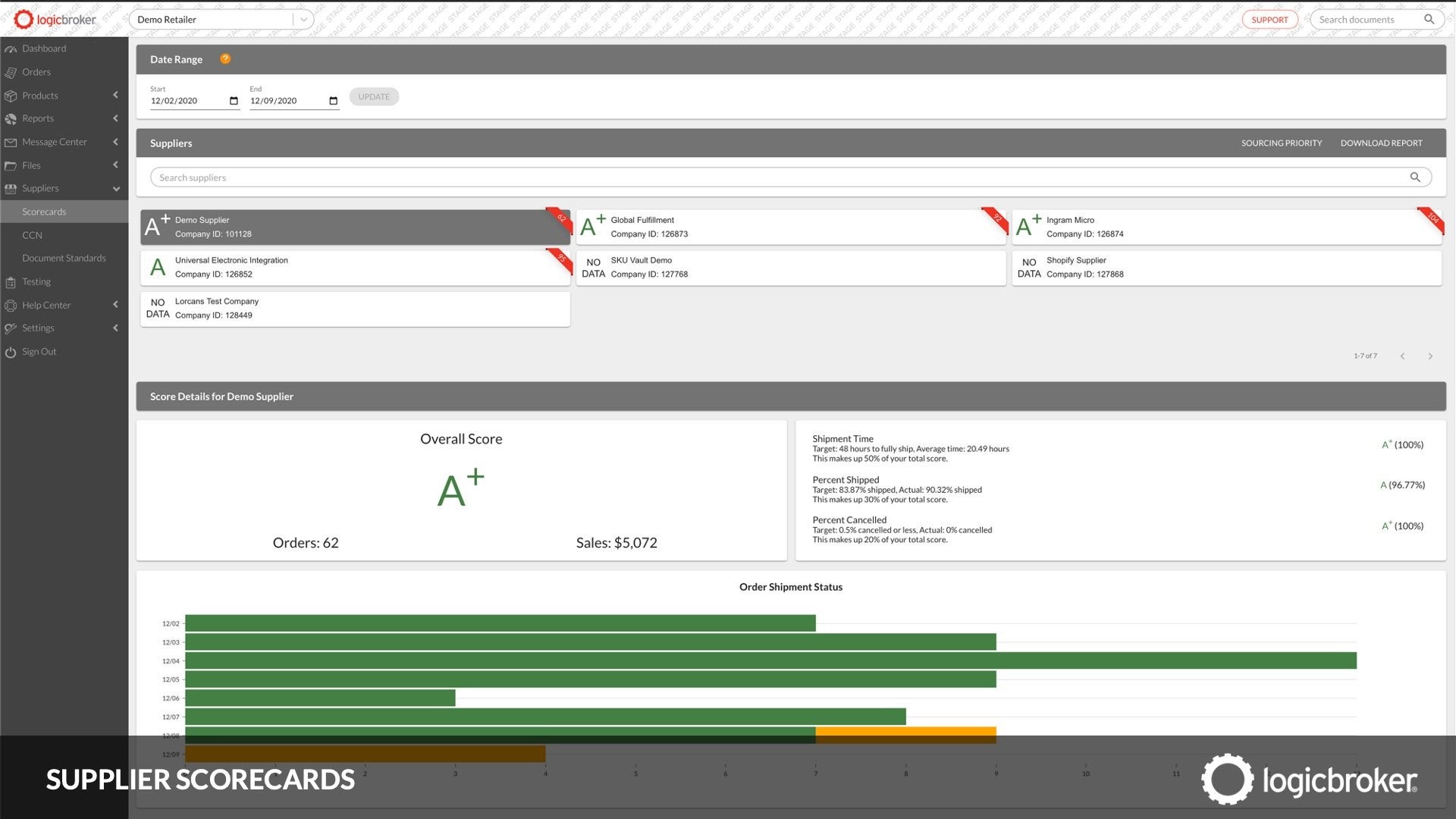Viewport: 1456px width, 819px height.
Task: Click the Search documents magnifier icon
Action: [1429, 20]
